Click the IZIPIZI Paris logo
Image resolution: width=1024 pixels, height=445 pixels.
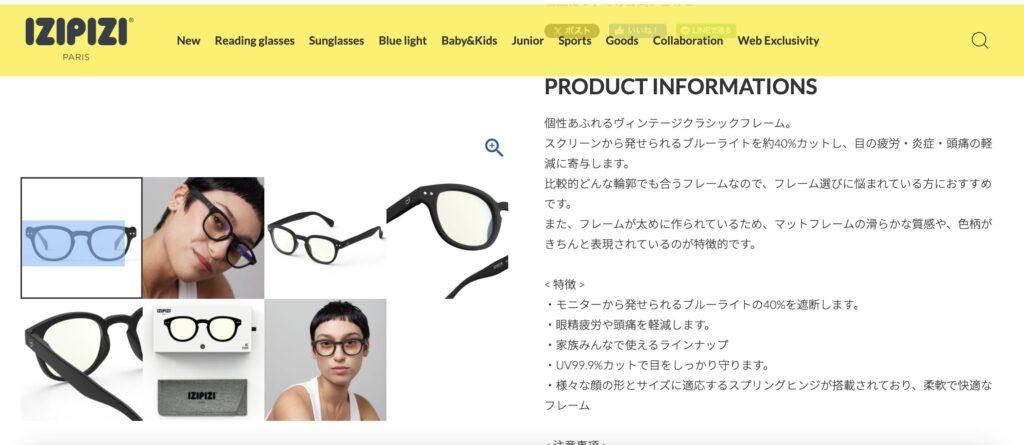[78, 39]
